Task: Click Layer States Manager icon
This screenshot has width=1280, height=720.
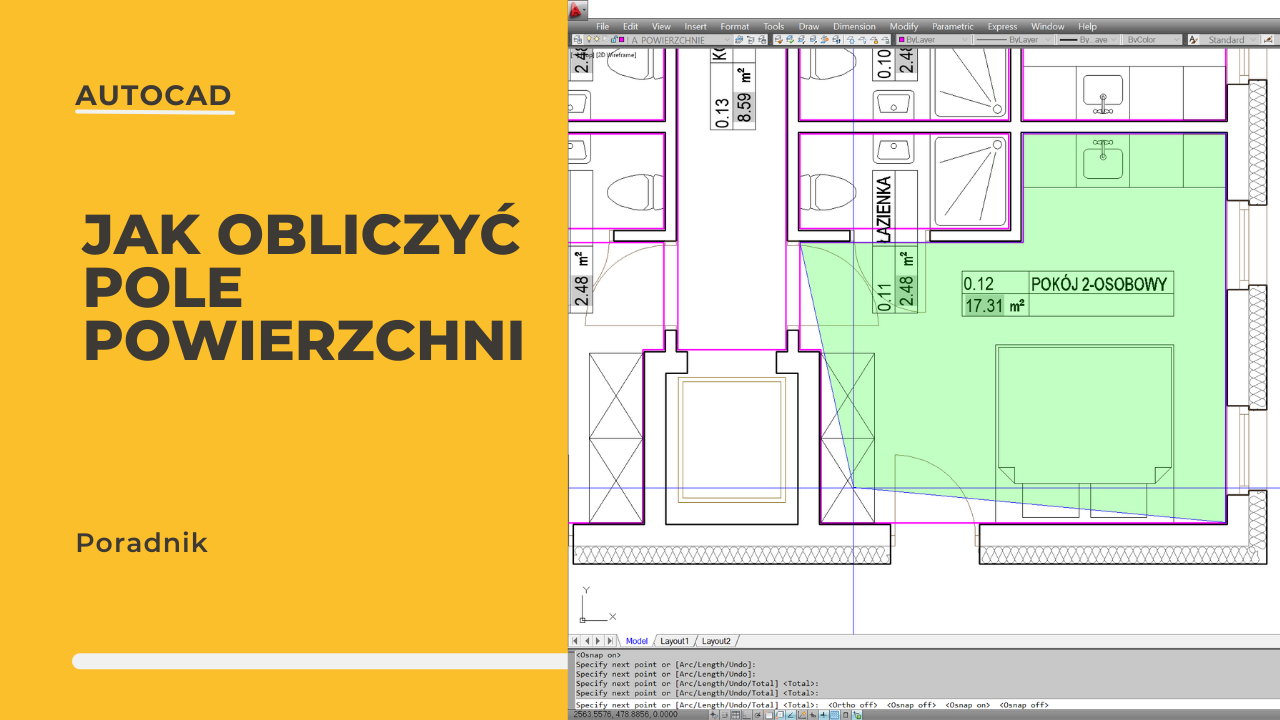Action: (x=762, y=40)
